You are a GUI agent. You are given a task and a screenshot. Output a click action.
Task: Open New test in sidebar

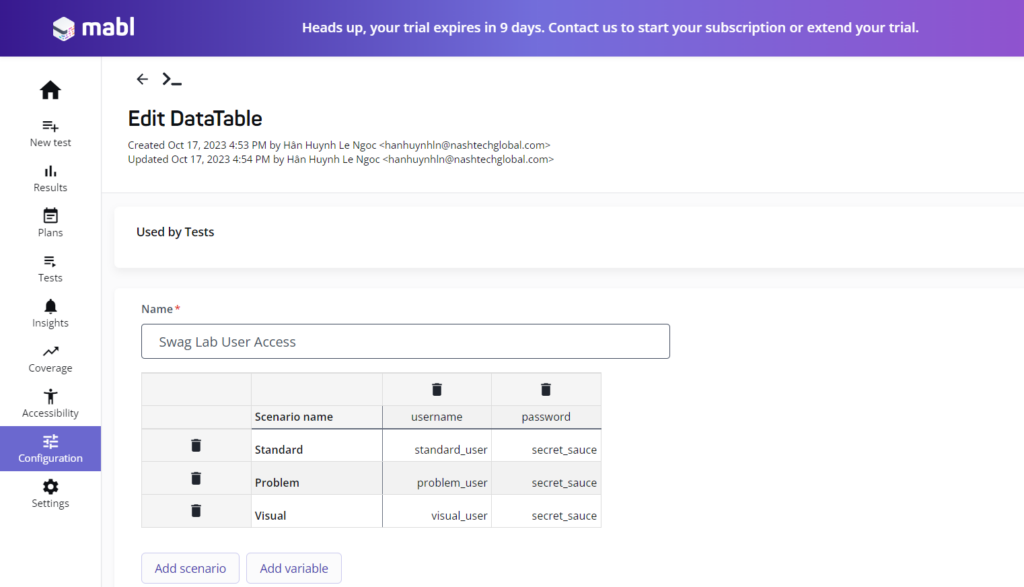pyautogui.click(x=50, y=133)
